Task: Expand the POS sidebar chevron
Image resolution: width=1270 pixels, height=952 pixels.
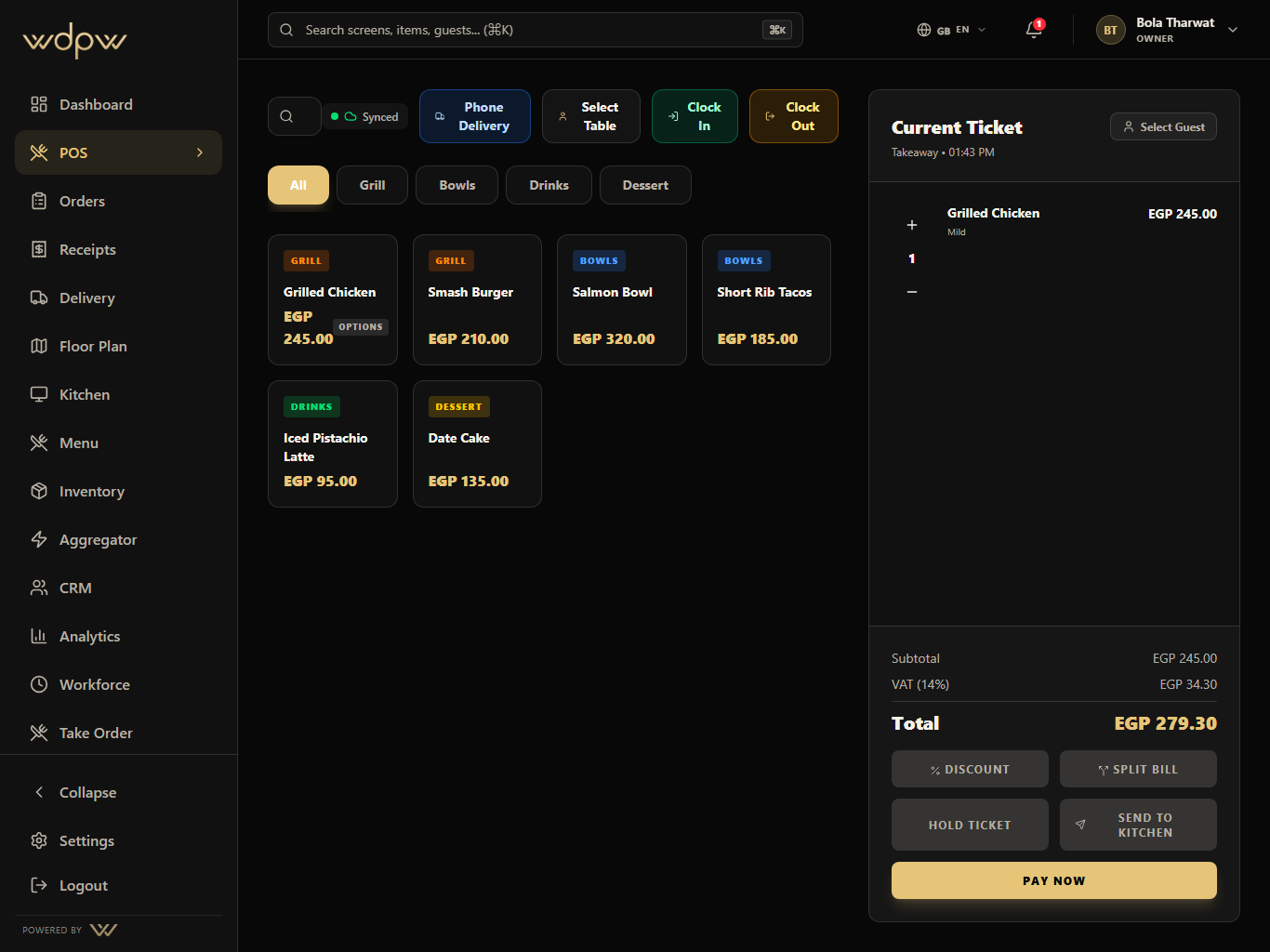Action: (200, 152)
